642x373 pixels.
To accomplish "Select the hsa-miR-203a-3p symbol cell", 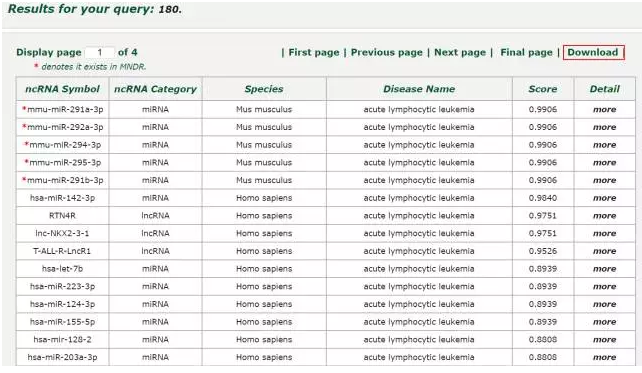I will (x=63, y=357).
